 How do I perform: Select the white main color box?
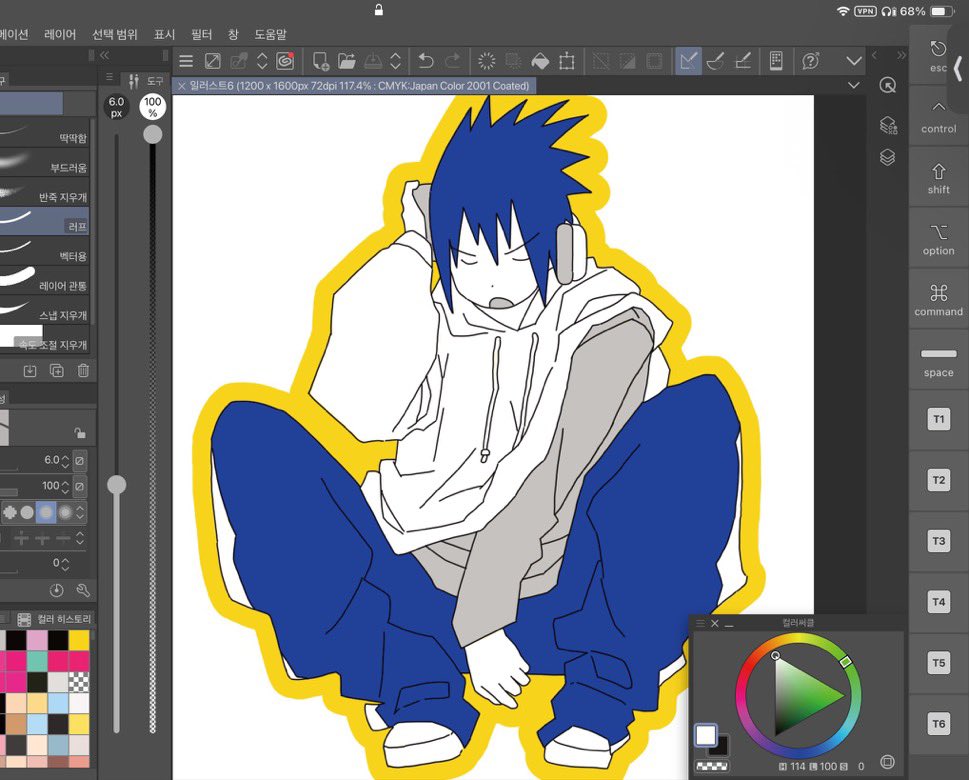click(x=706, y=735)
